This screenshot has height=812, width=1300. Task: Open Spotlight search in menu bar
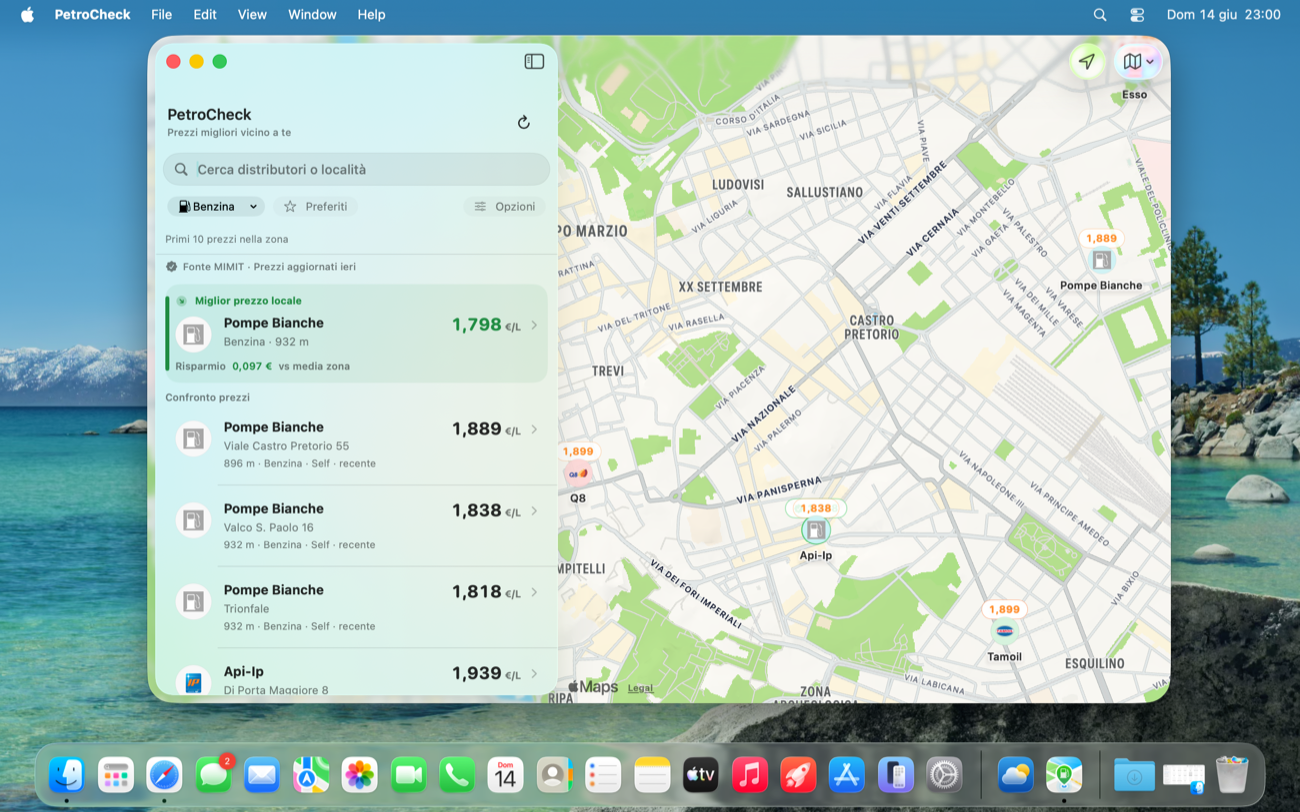coord(1100,15)
